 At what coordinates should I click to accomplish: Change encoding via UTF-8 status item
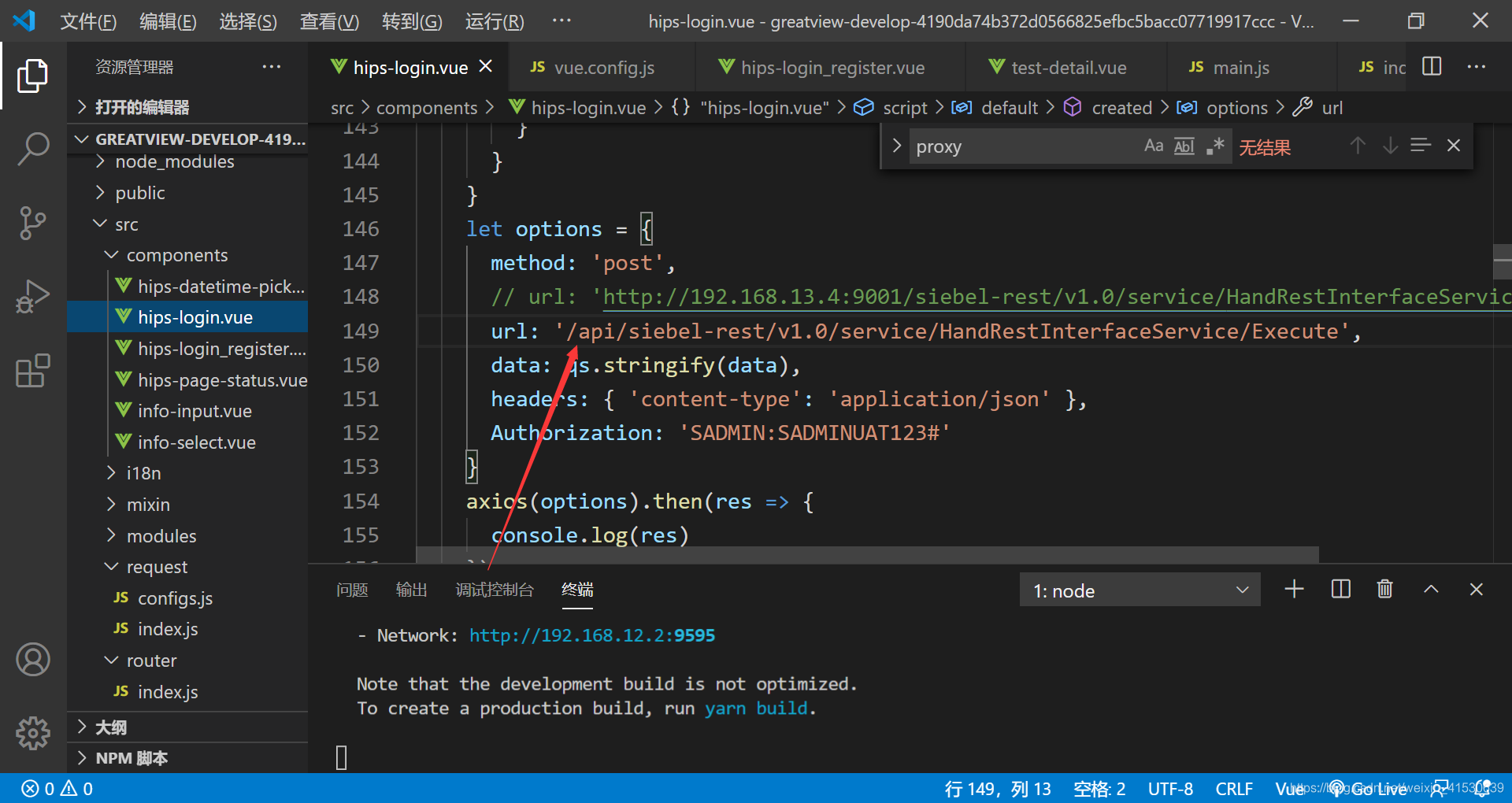1170,789
